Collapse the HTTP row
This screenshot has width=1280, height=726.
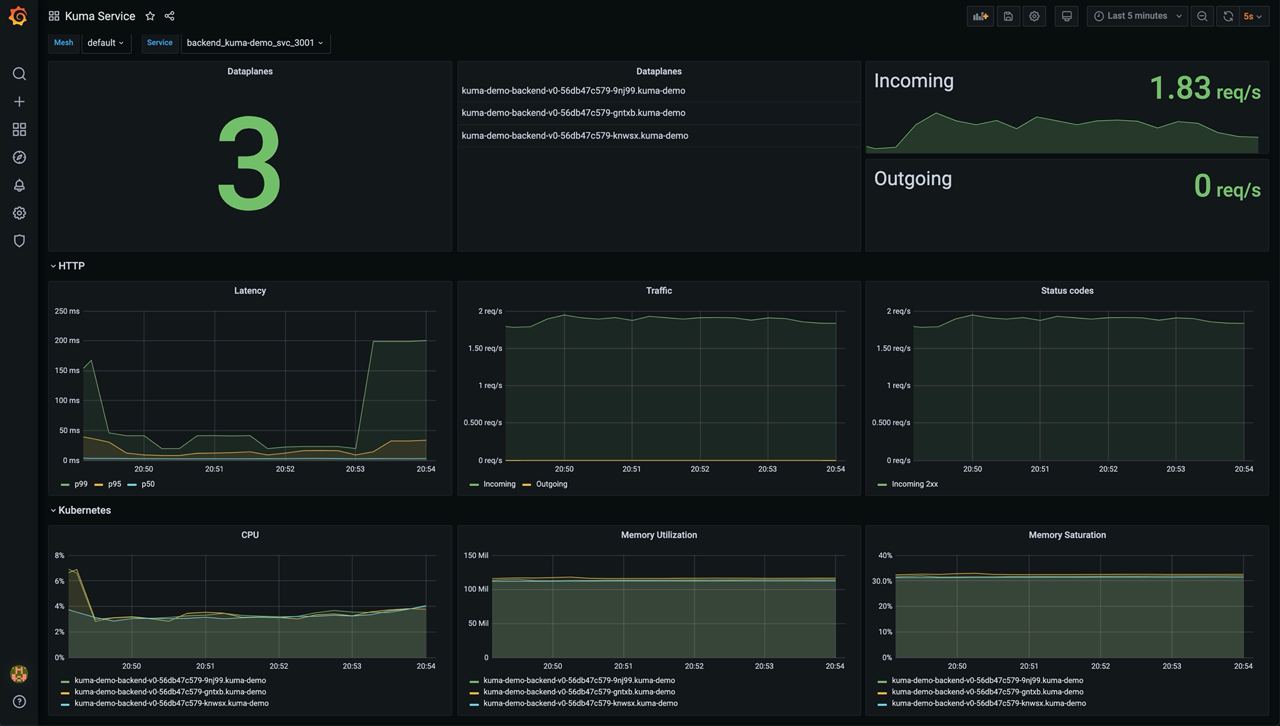coord(68,265)
